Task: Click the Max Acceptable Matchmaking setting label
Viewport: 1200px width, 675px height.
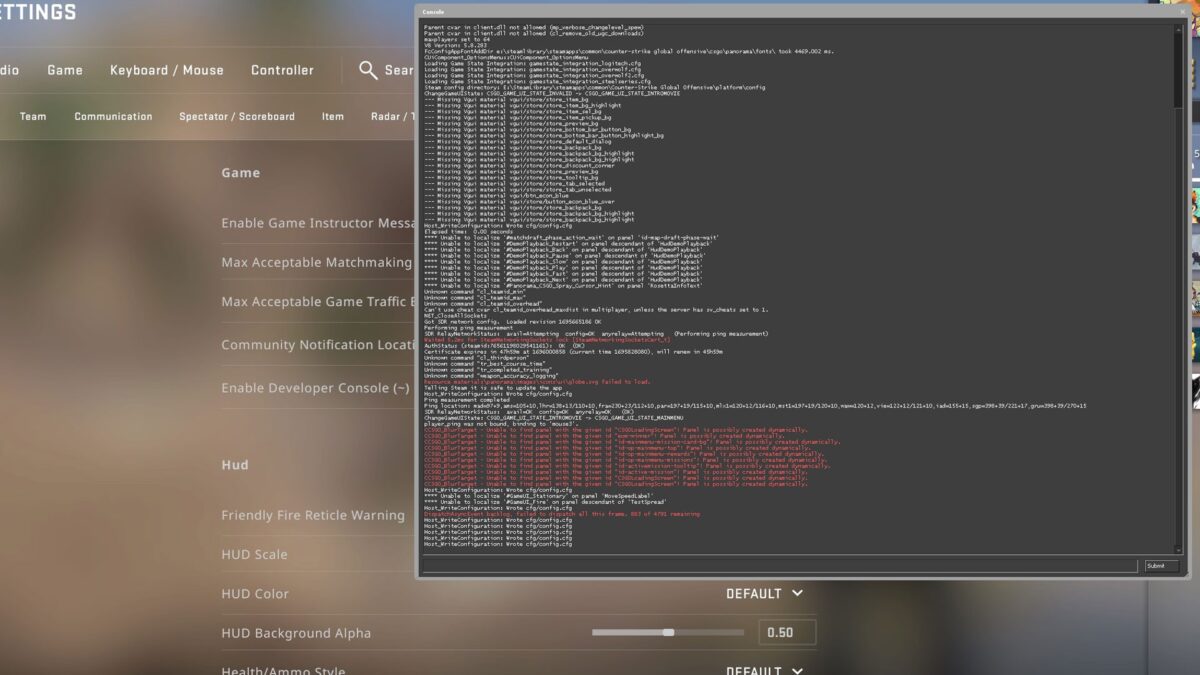Action: [316, 262]
